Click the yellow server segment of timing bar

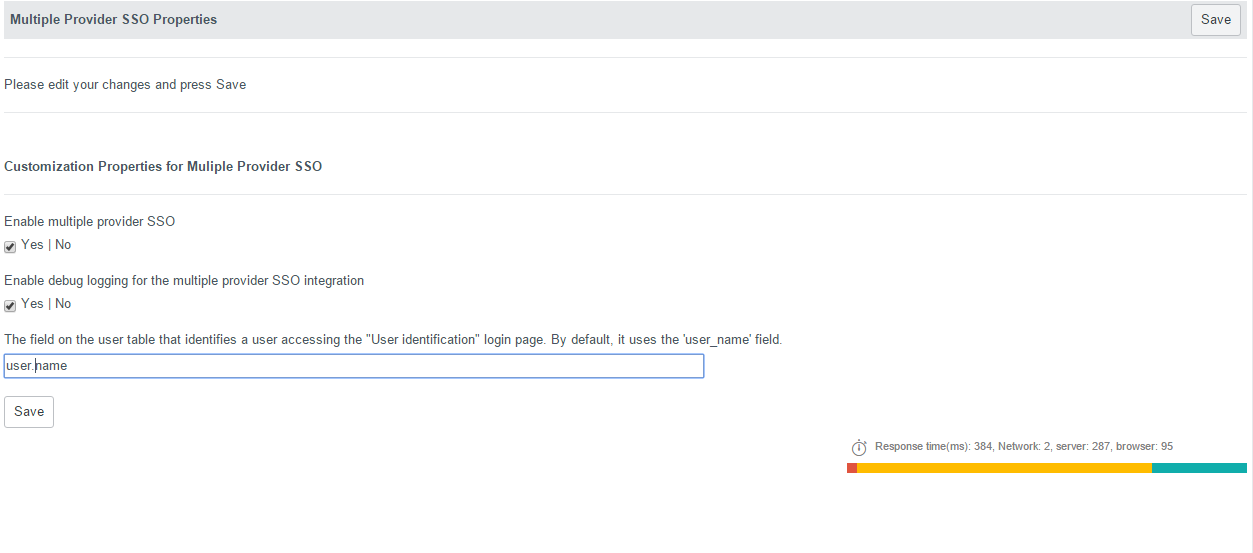point(1004,468)
